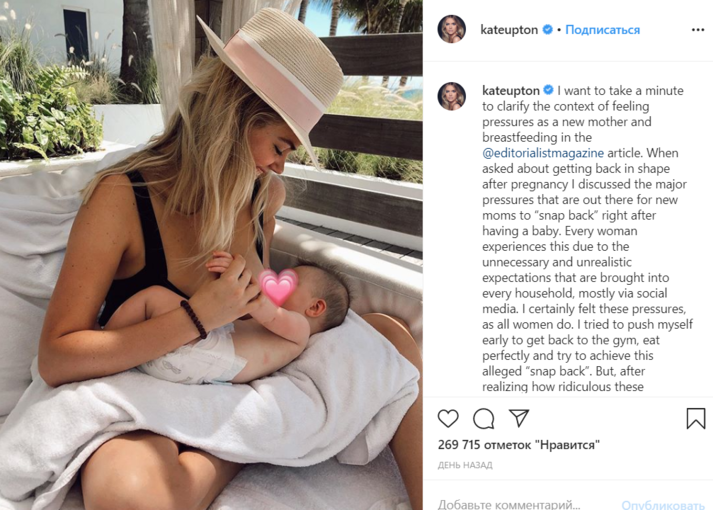Focus the Добавьте комментарий input field
The image size is (713, 510).
[523, 504]
